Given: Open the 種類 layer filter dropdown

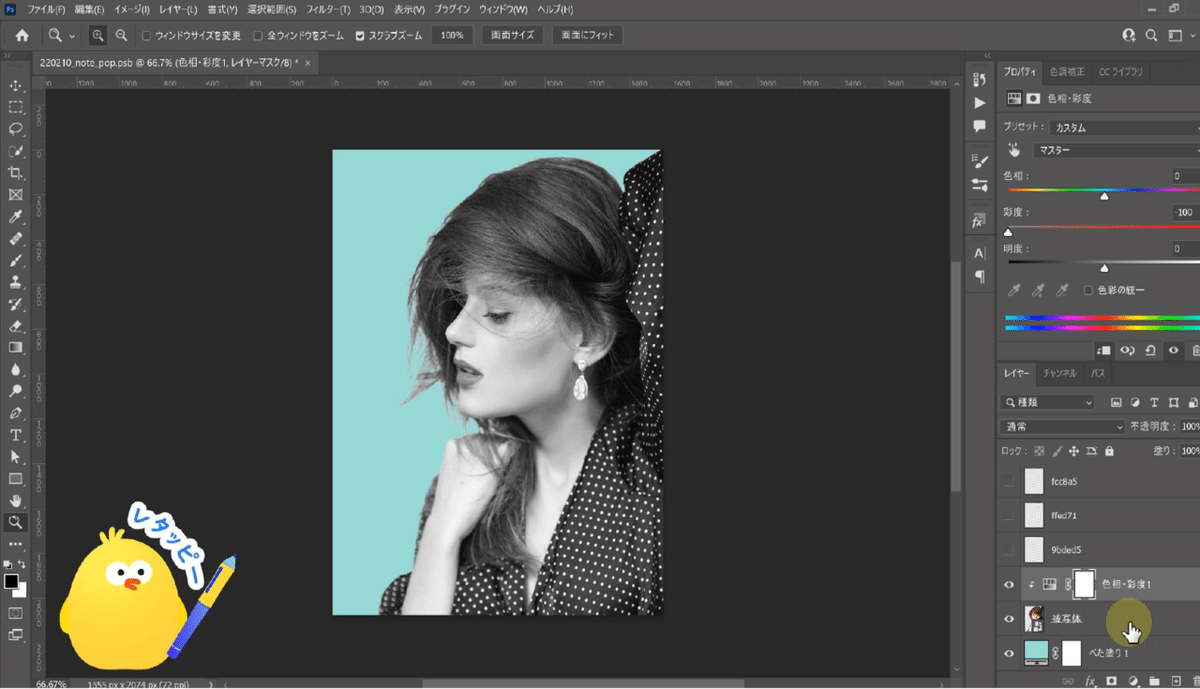Looking at the screenshot, I should pos(1048,402).
